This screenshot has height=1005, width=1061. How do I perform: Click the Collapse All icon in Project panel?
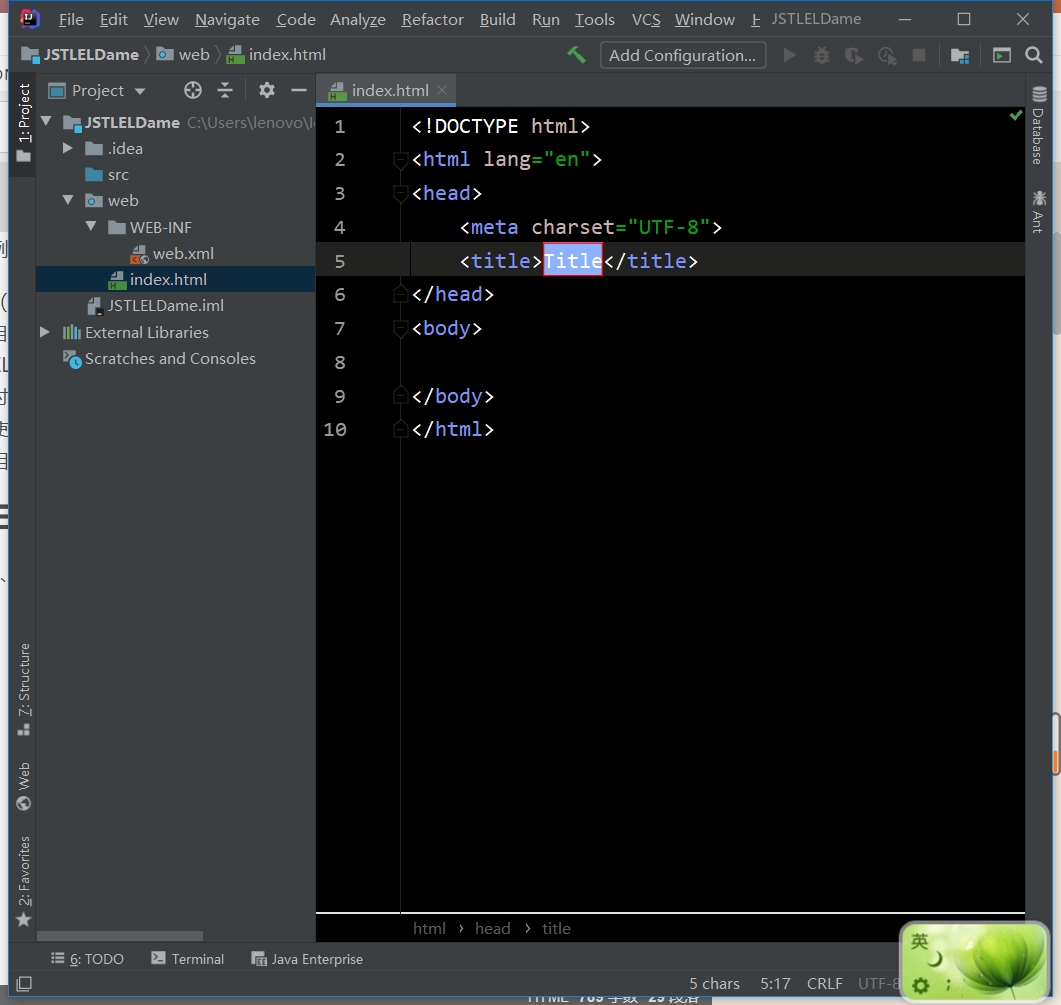pos(225,90)
